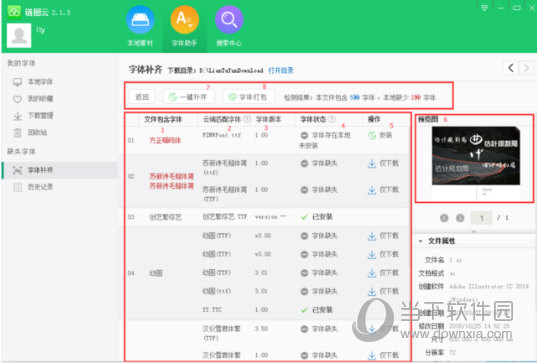Go back with the left chevron button

point(511,68)
